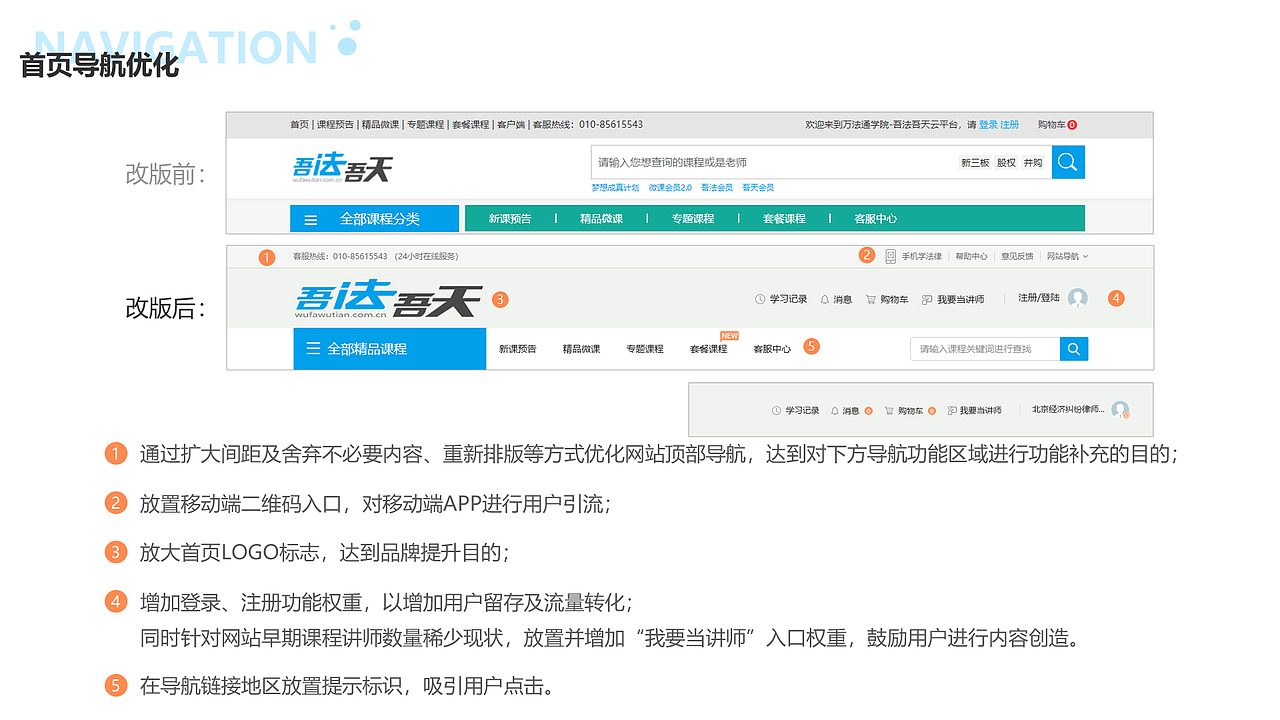The width and height of the screenshot is (1280, 720).
Task: Click into search field 请输入课程关键词进行查找
Action: tap(985, 349)
